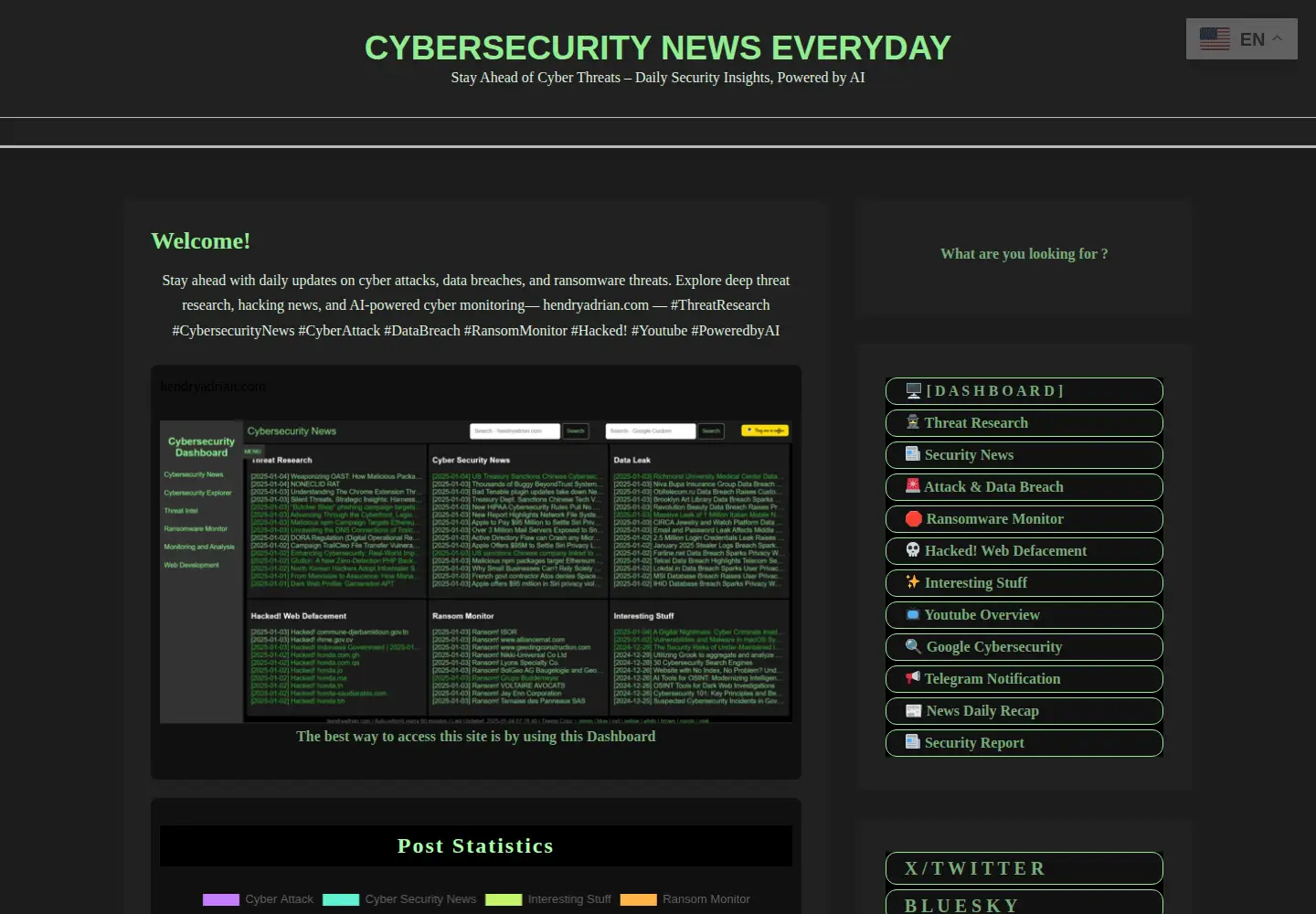Click the siren icon beside Attack & Data Breach
1316x914 pixels.
[913, 486]
